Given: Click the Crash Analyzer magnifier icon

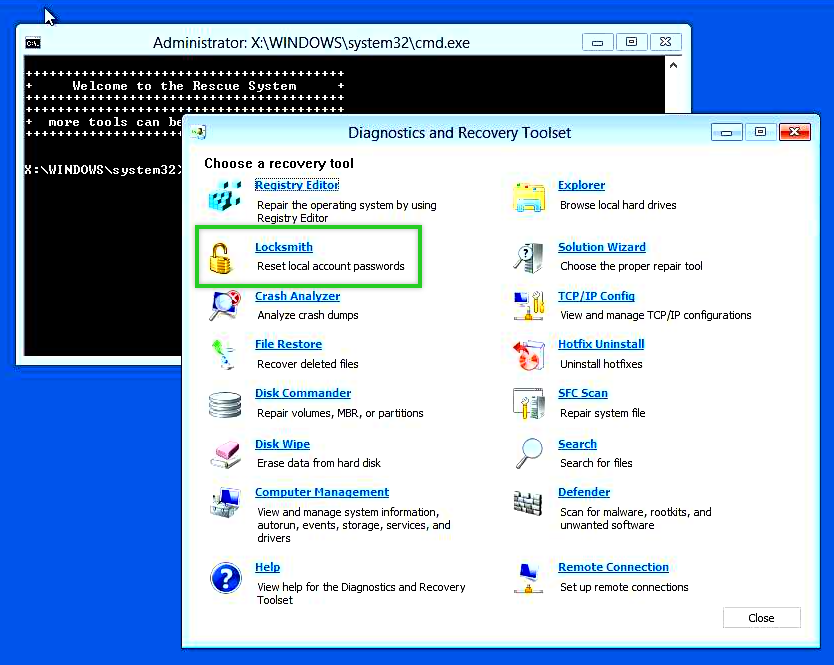Looking at the screenshot, I should [x=225, y=305].
